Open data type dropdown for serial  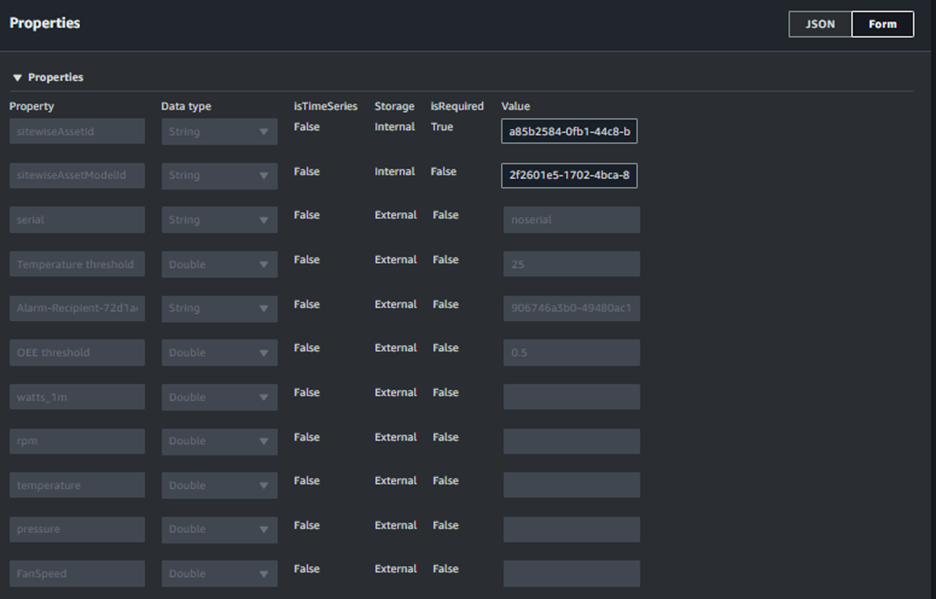219,220
